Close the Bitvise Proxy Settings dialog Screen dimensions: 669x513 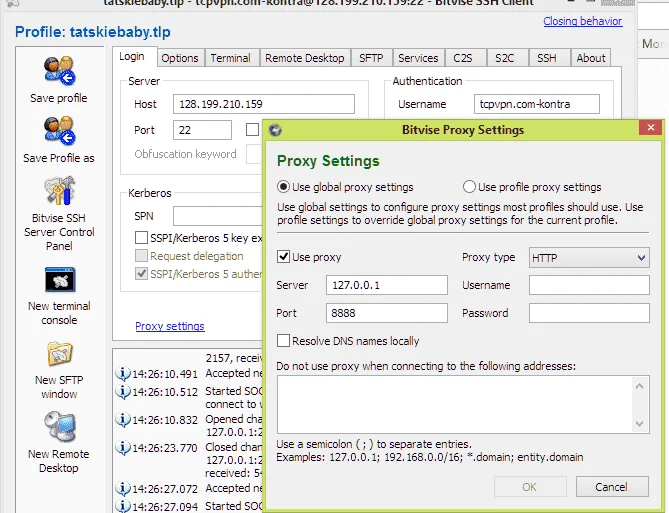click(x=651, y=128)
